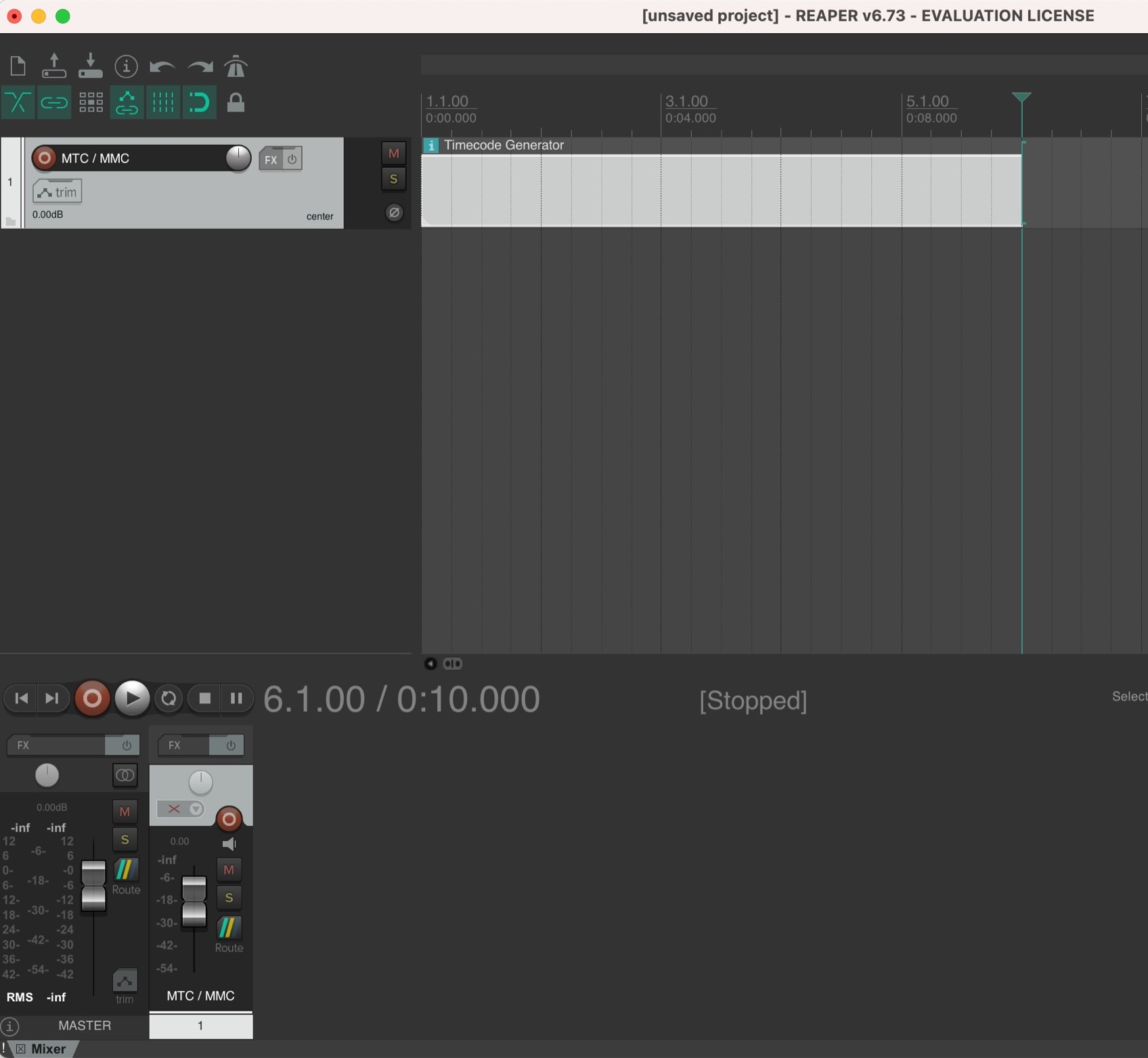Adjust pan knob on MTC / MMC mixer strip

pos(200,783)
